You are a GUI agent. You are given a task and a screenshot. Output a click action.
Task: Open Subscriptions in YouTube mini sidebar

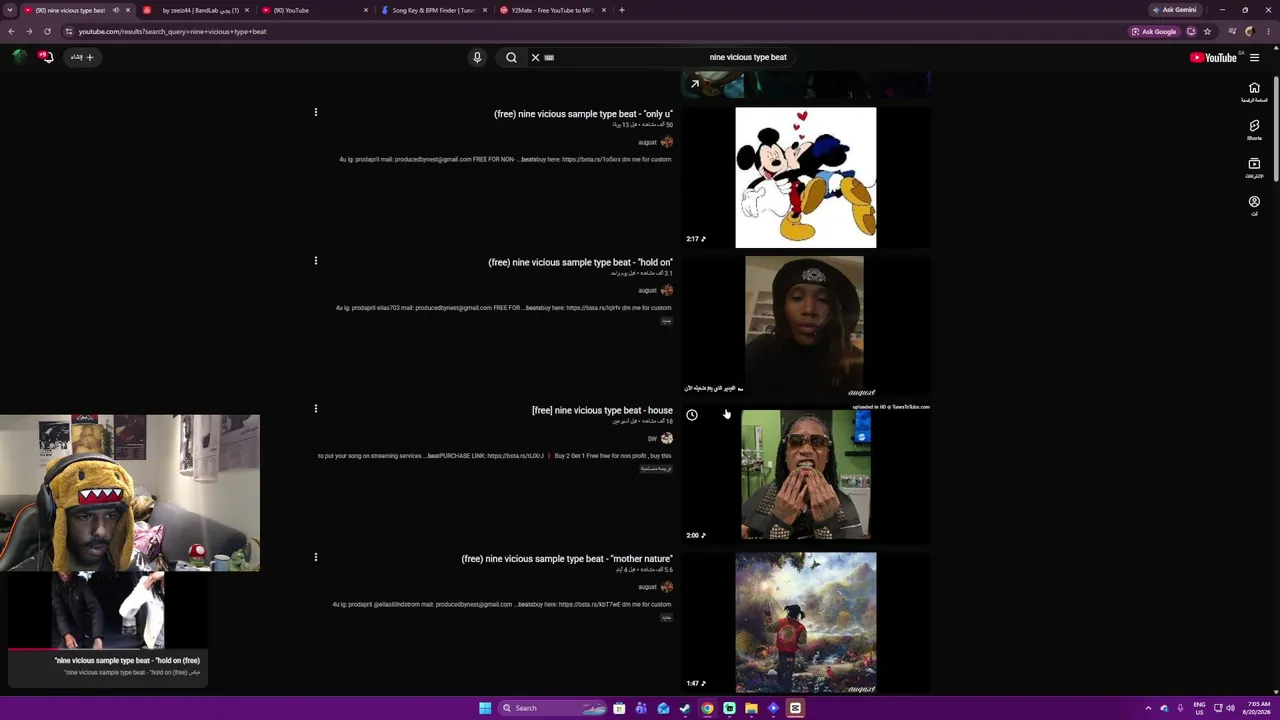tap(1254, 167)
